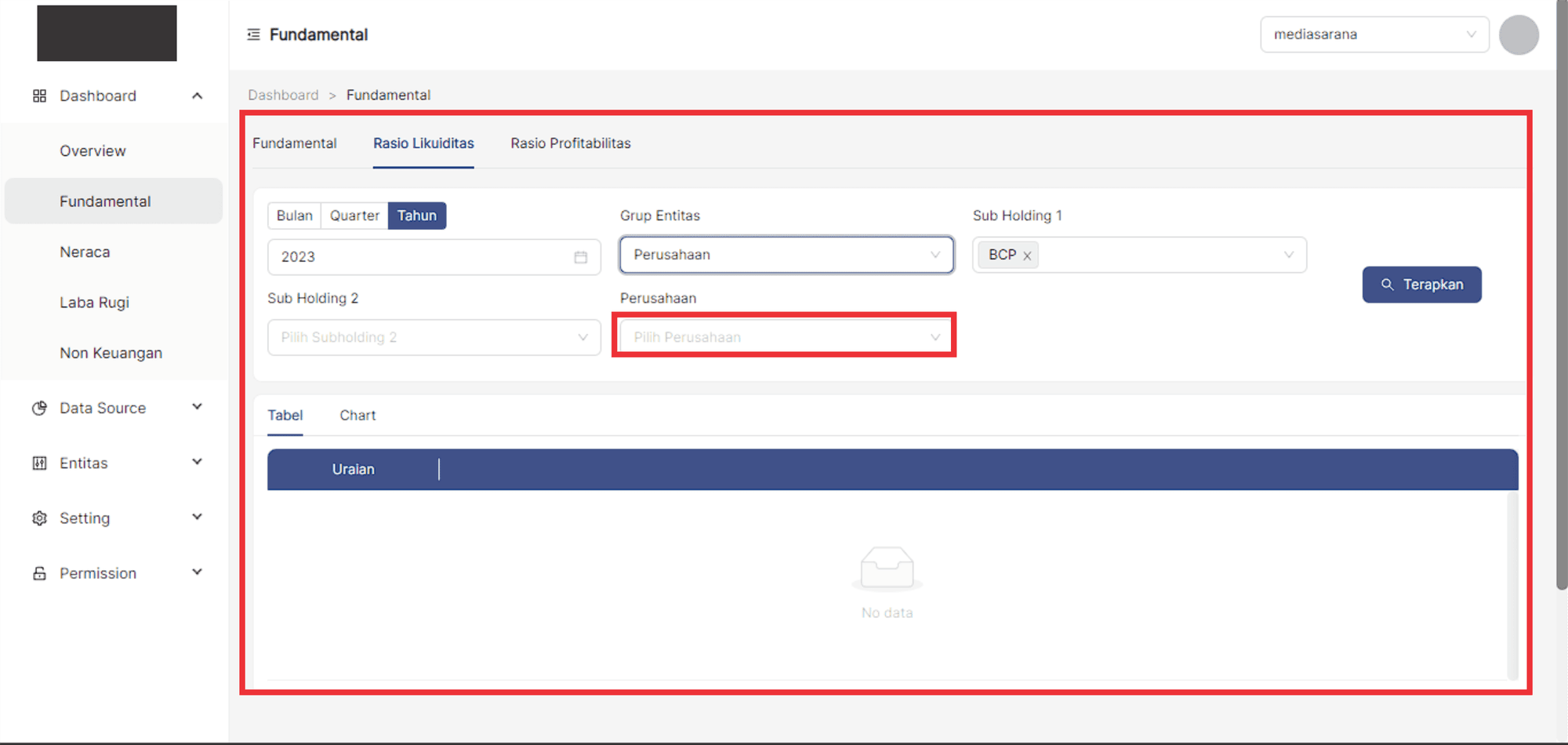Viewport: 1568px width, 745px height.
Task: Remove the BCP tag from Sub Holding 1
Action: coord(1027,256)
